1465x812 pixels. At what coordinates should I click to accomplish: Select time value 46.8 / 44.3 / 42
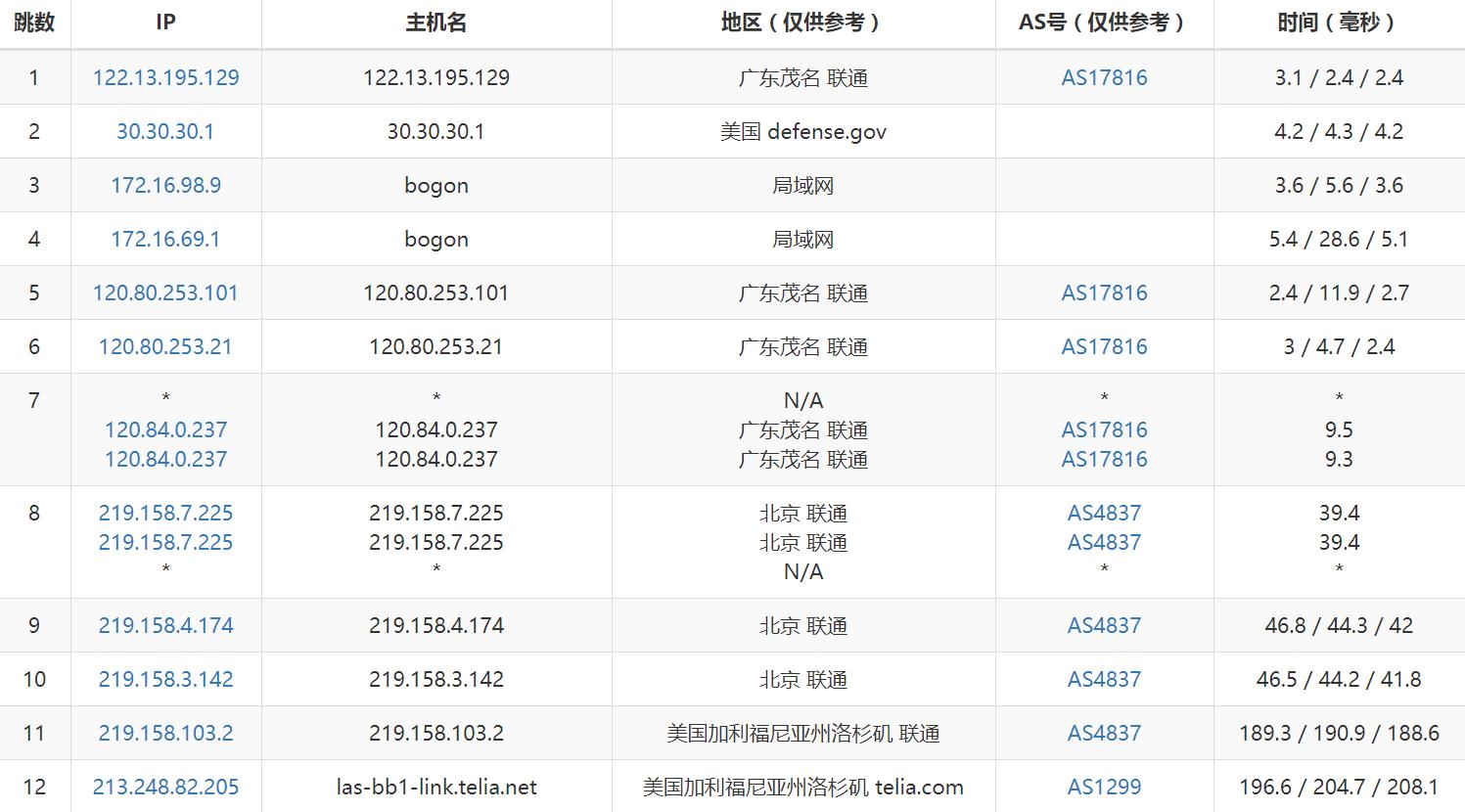tap(1339, 626)
